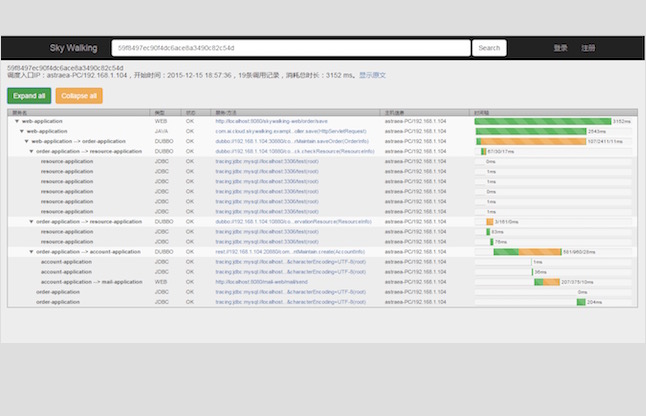Click the Sky Walking brand logo
This screenshot has width=646, height=416.
coord(73,48)
